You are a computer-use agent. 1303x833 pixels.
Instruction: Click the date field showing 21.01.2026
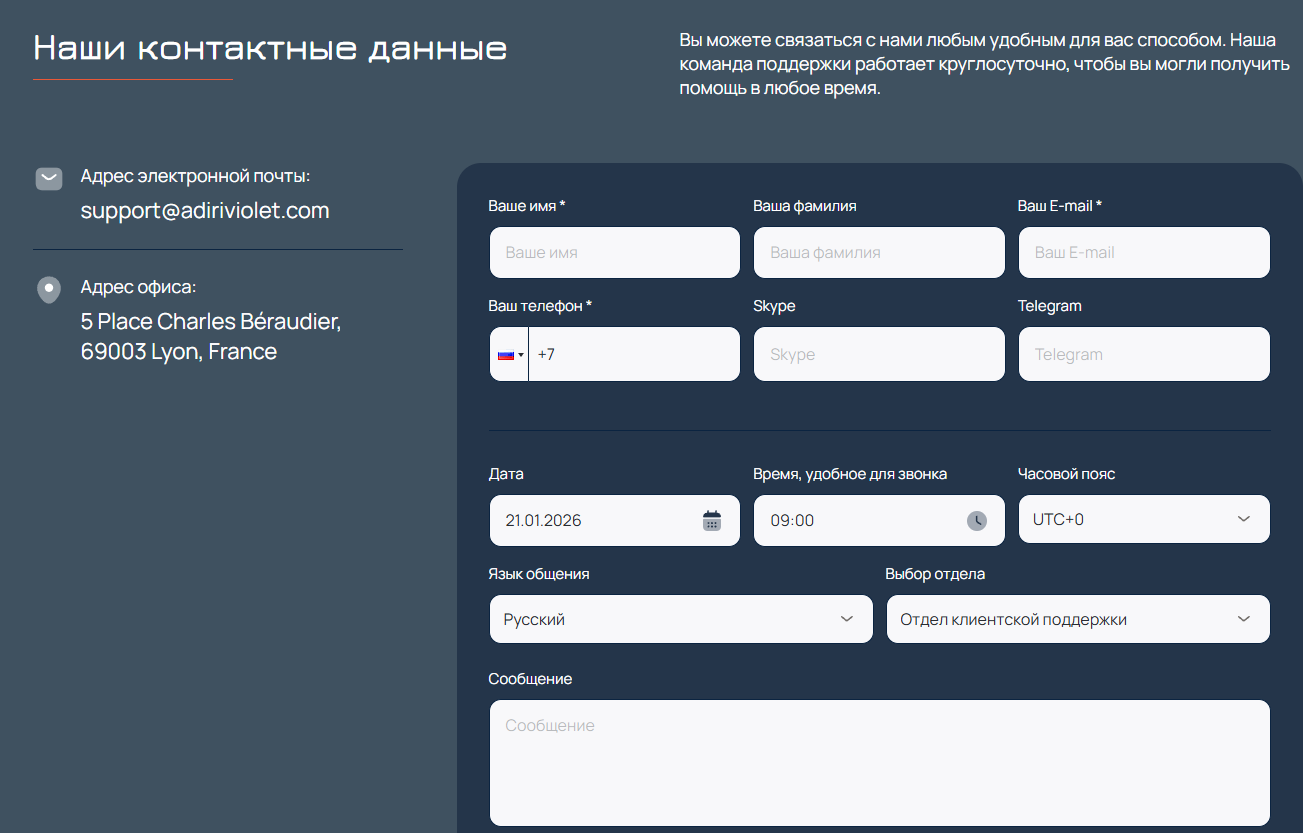point(595,520)
